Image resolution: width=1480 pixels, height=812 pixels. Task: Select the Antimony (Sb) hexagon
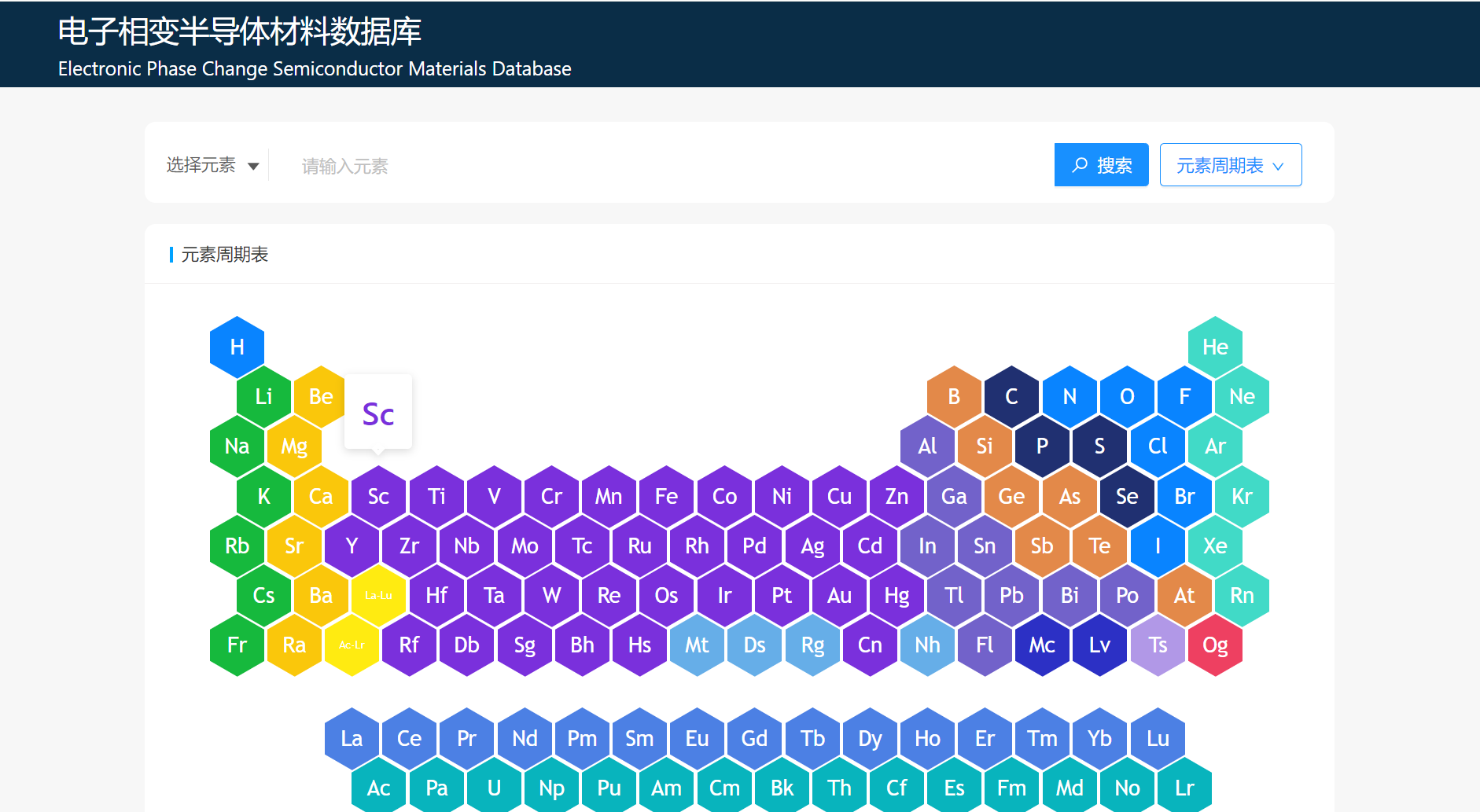[1042, 546]
